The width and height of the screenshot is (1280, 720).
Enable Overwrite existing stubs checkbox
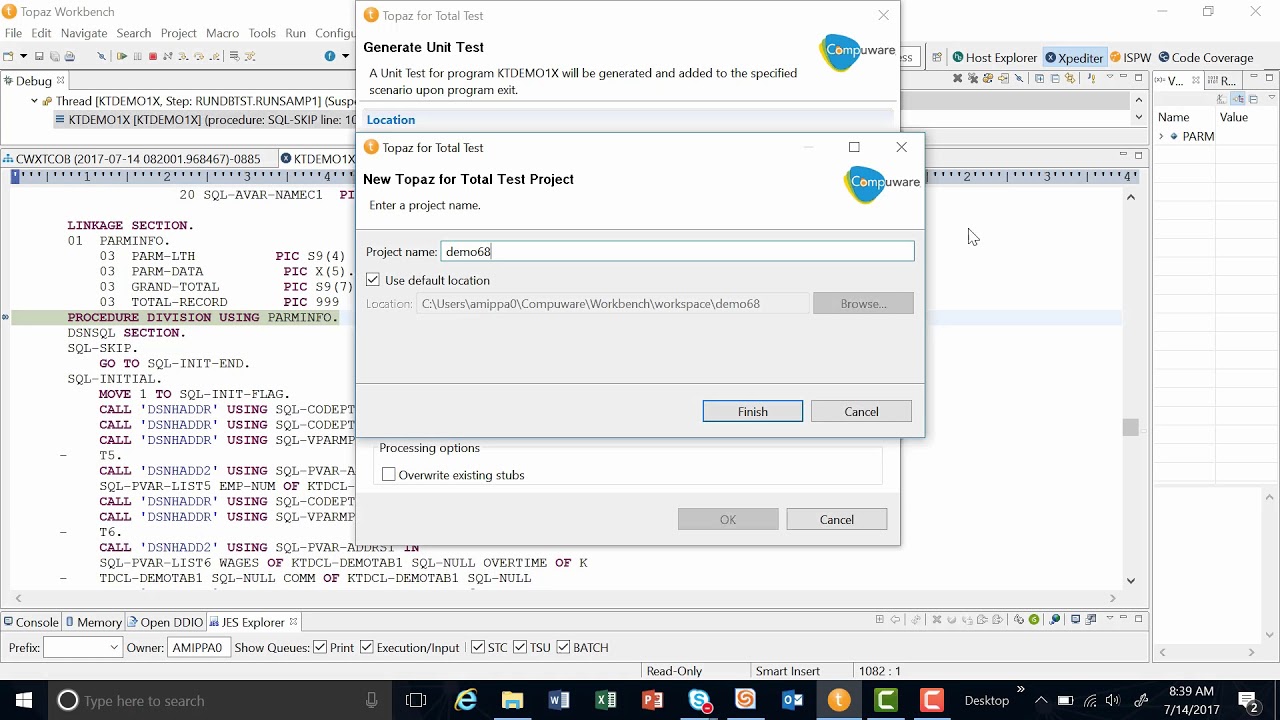(389, 475)
